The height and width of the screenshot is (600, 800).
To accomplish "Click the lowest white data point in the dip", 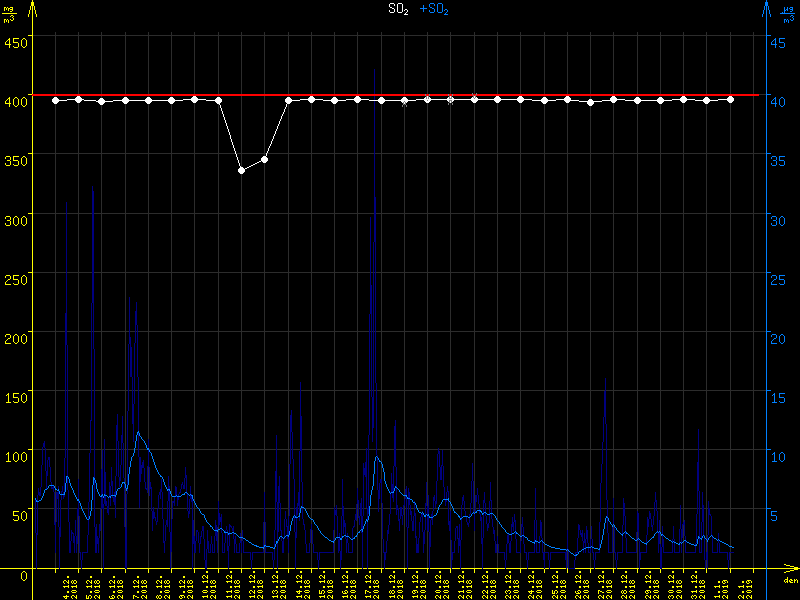I will pyautogui.click(x=241, y=171).
